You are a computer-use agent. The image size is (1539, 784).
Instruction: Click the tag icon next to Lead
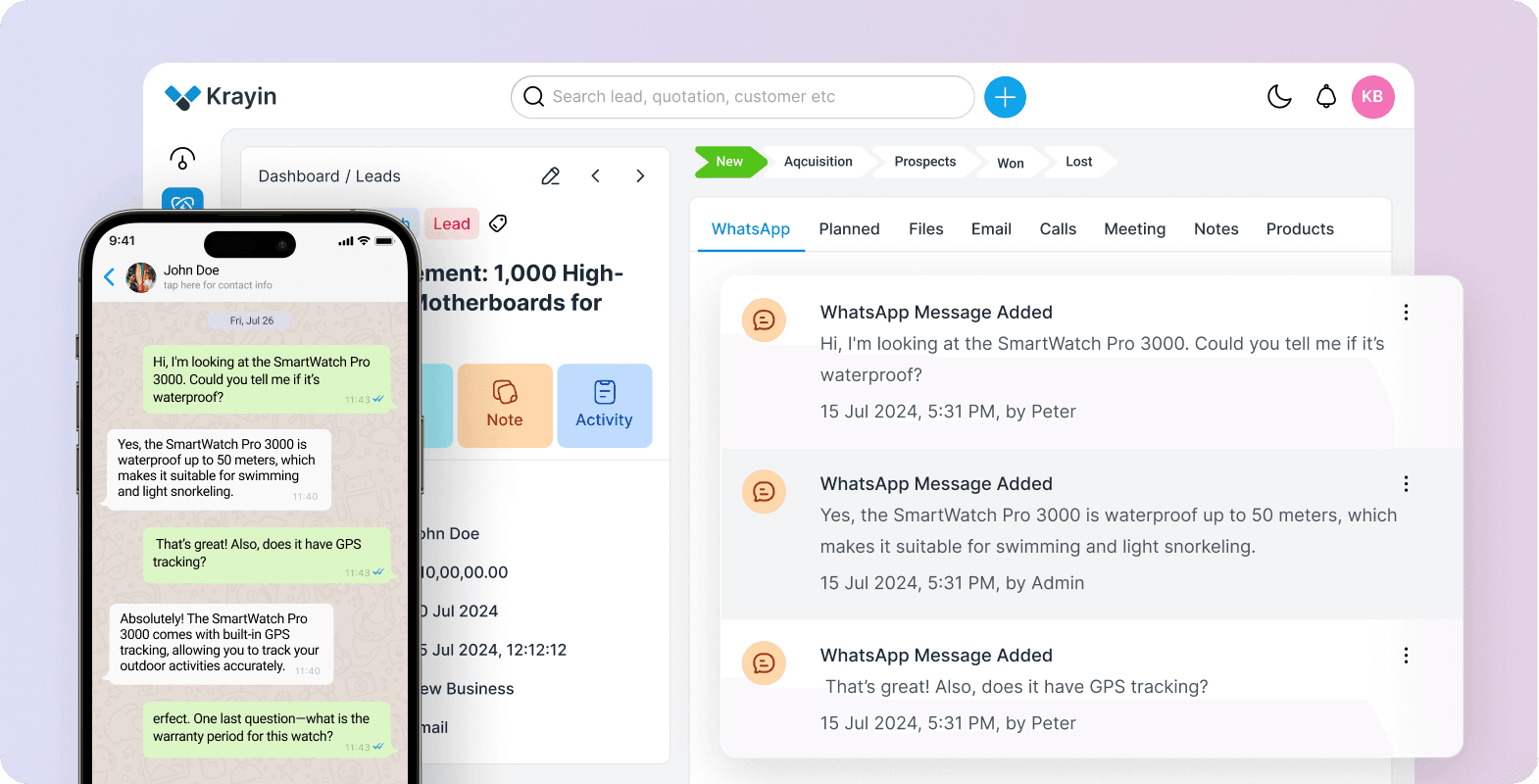498,223
